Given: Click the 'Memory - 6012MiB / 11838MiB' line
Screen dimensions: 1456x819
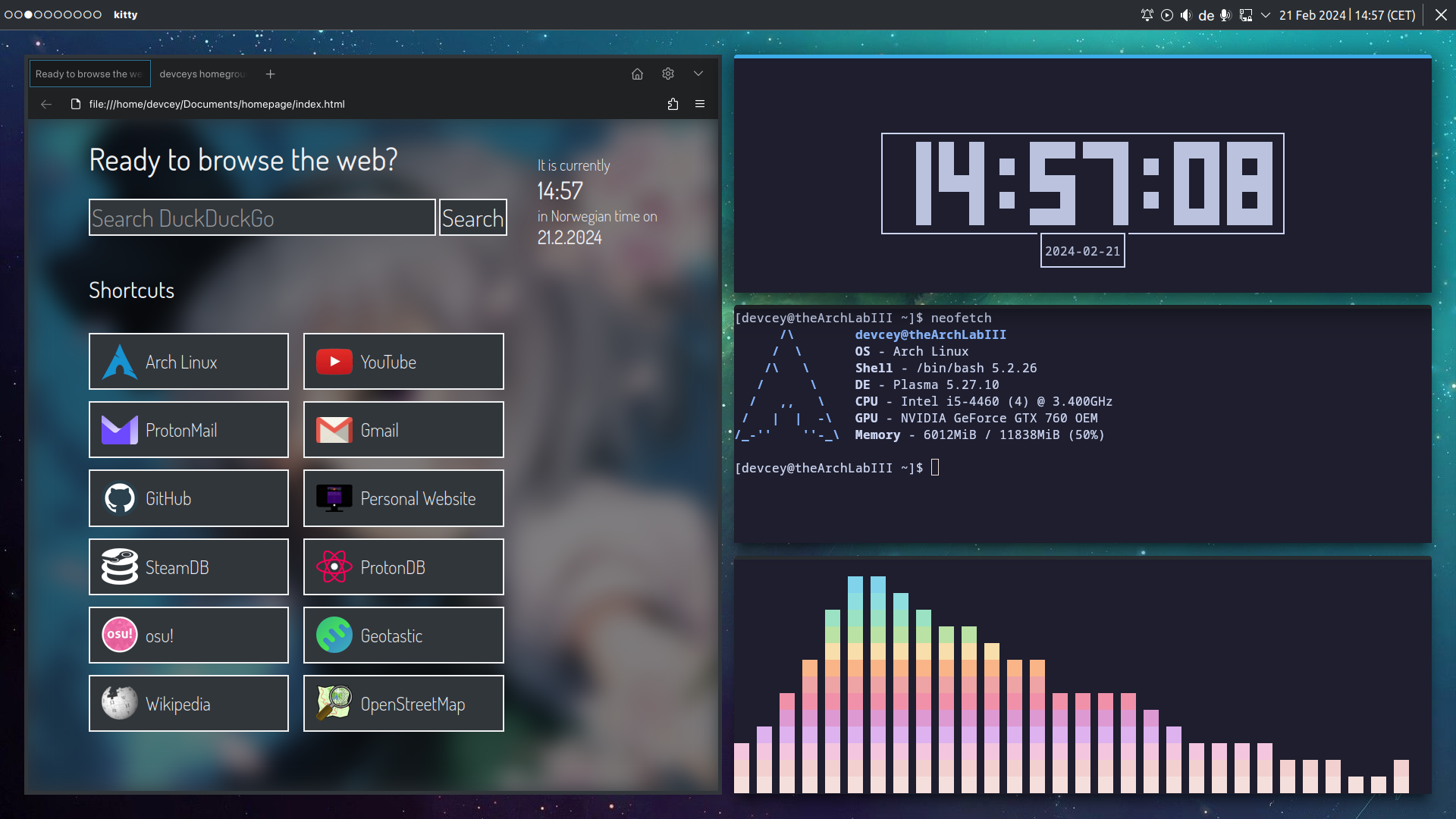Looking at the screenshot, I should click(x=980, y=435).
